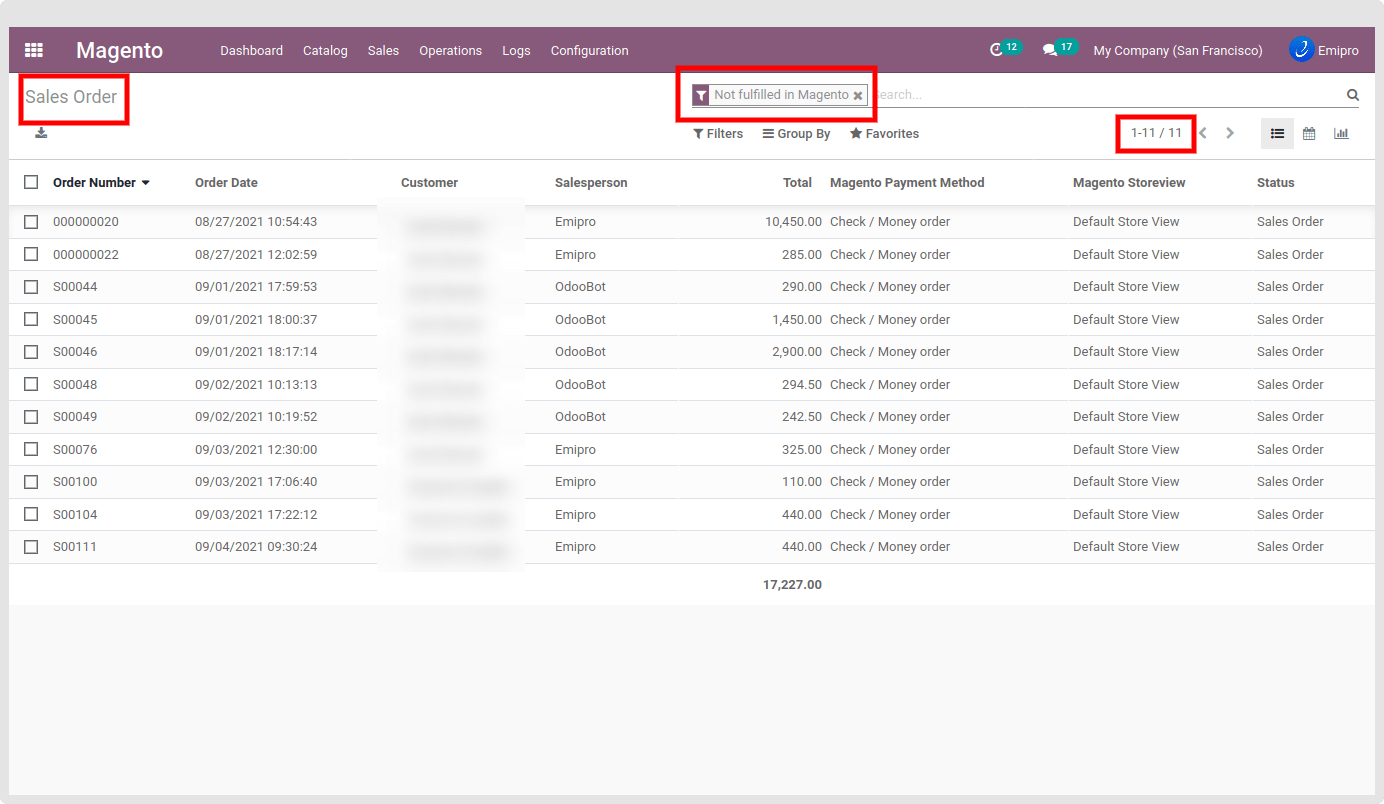The width and height of the screenshot is (1384, 804).
Task: Click the 1-11 / 11 pager counter
Action: tap(1156, 133)
